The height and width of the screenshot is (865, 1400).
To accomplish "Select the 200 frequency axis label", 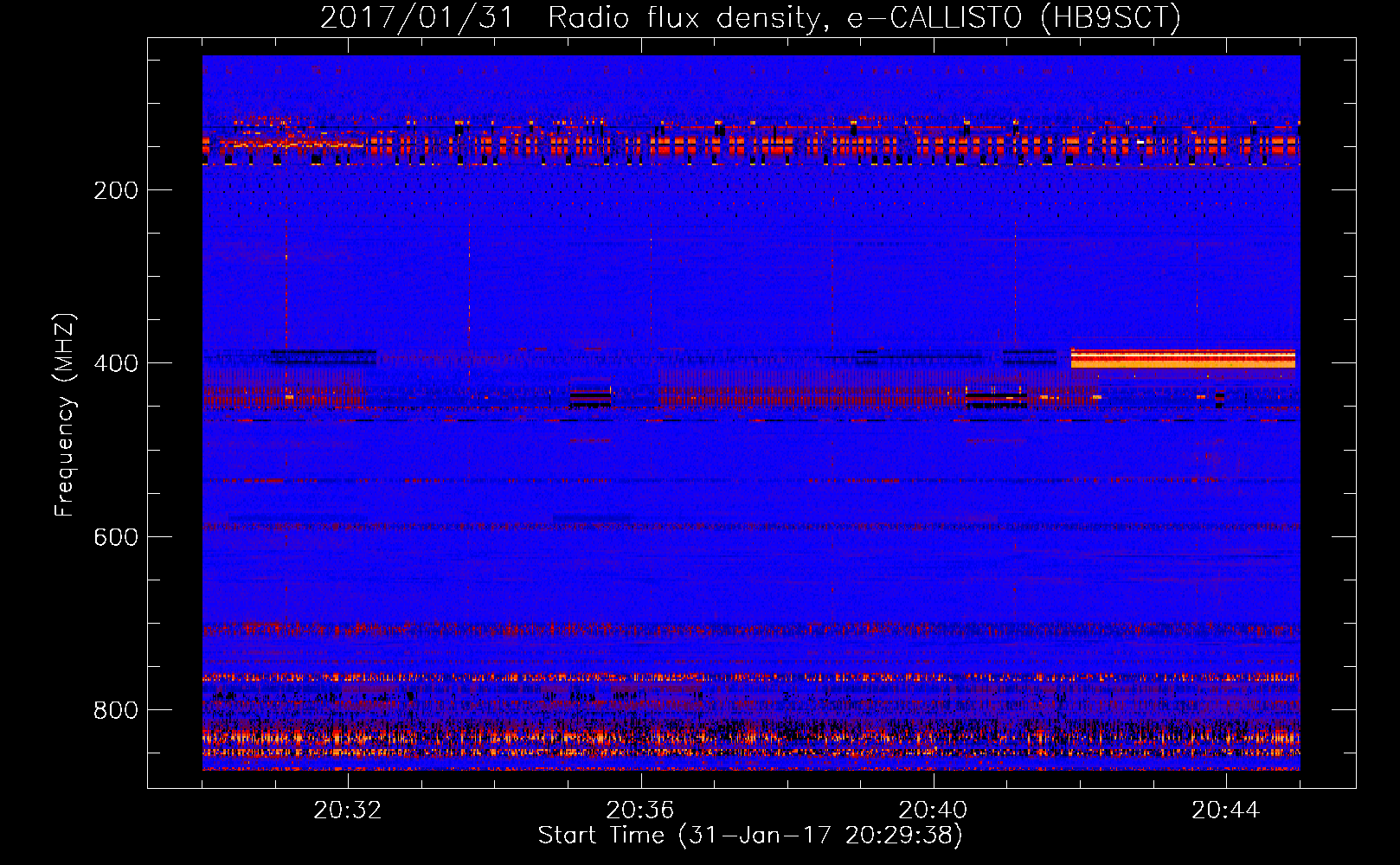I will (116, 190).
